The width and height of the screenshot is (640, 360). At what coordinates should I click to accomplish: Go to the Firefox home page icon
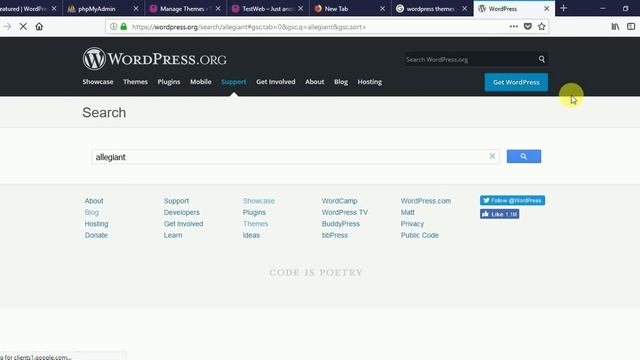39,27
